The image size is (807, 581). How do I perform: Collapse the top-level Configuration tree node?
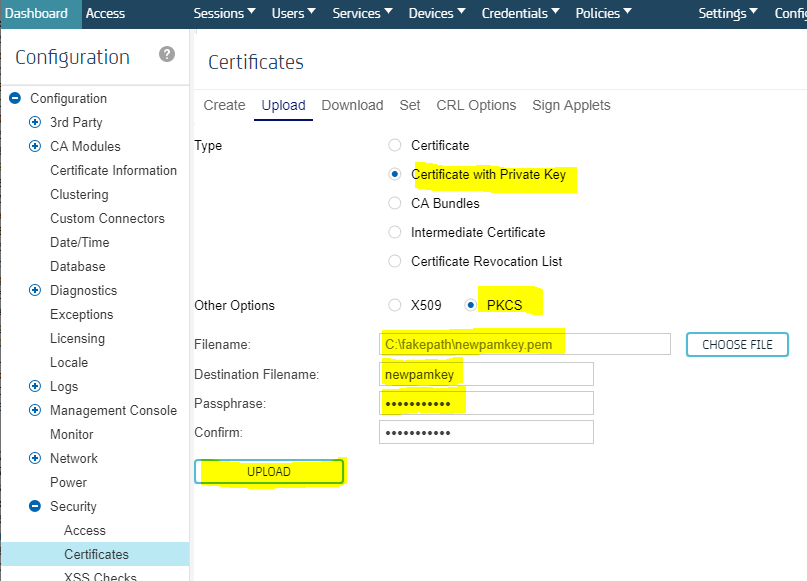[15, 98]
